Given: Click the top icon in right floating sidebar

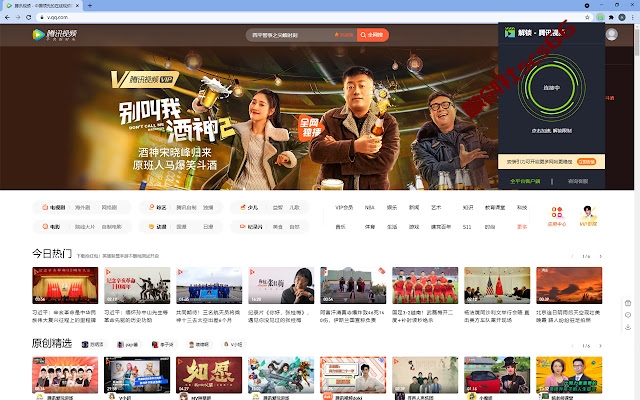Looking at the screenshot, I should [x=628, y=303].
